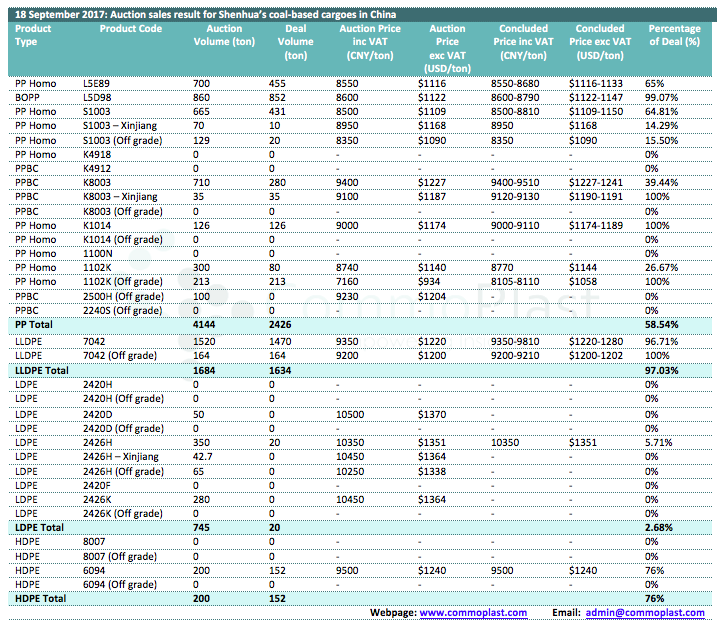Select product code 6094 with volume 200
The image size is (717, 631).
94,571
